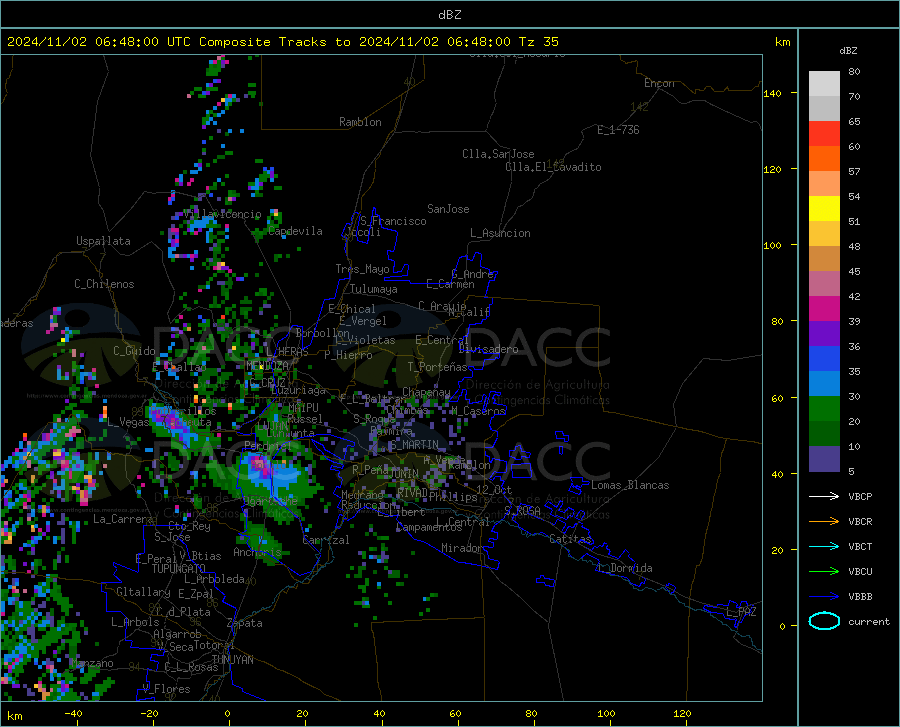Click the S_MARTIN map label
This screenshot has width=900, height=727.
pos(413,445)
